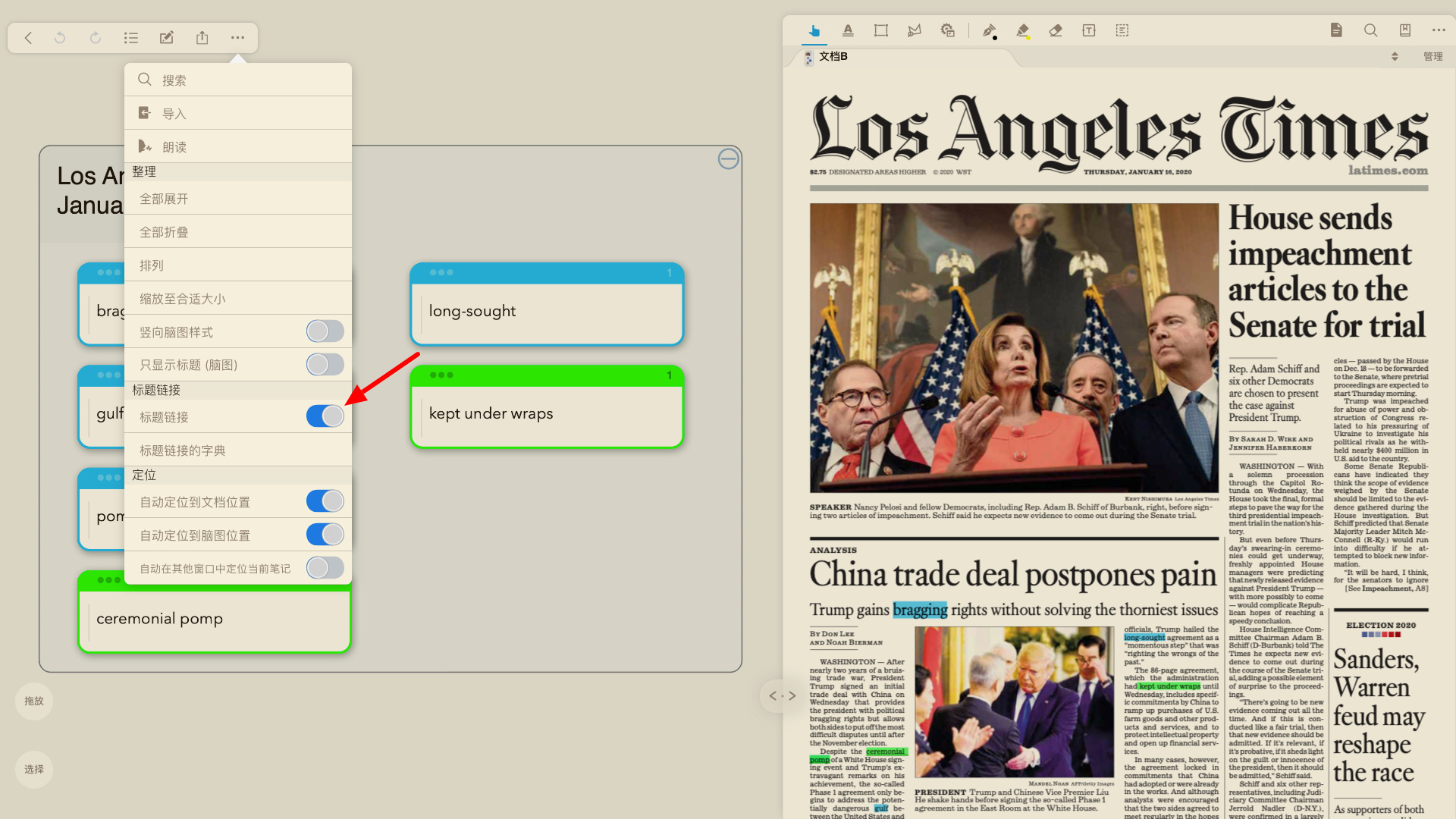Choose 缩放至合适大小 menu item
Viewport: 1456px width, 819px height.
(238, 298)
